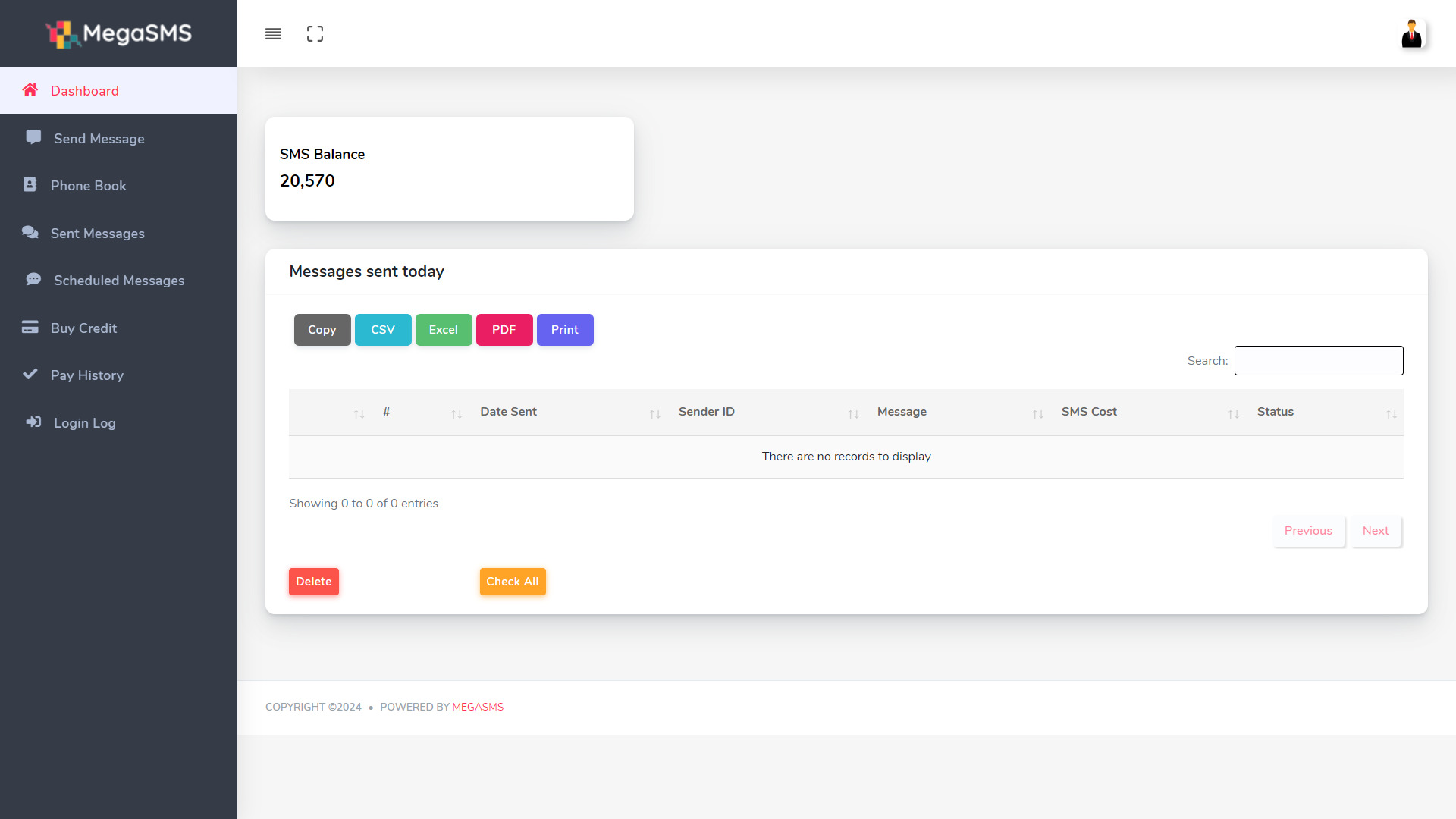The image size is (1456, 819).
Task: Click the Buy Credit card icon
Action: click(30, 327)
